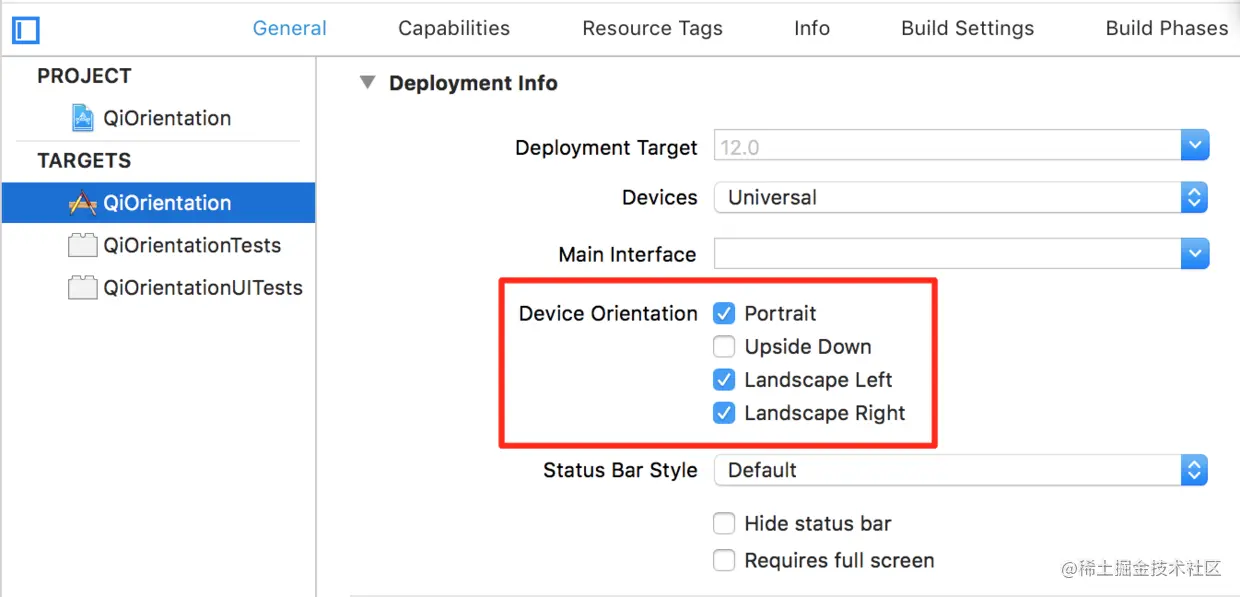Open the Devices Universal popup menu

coord(1194,197)
